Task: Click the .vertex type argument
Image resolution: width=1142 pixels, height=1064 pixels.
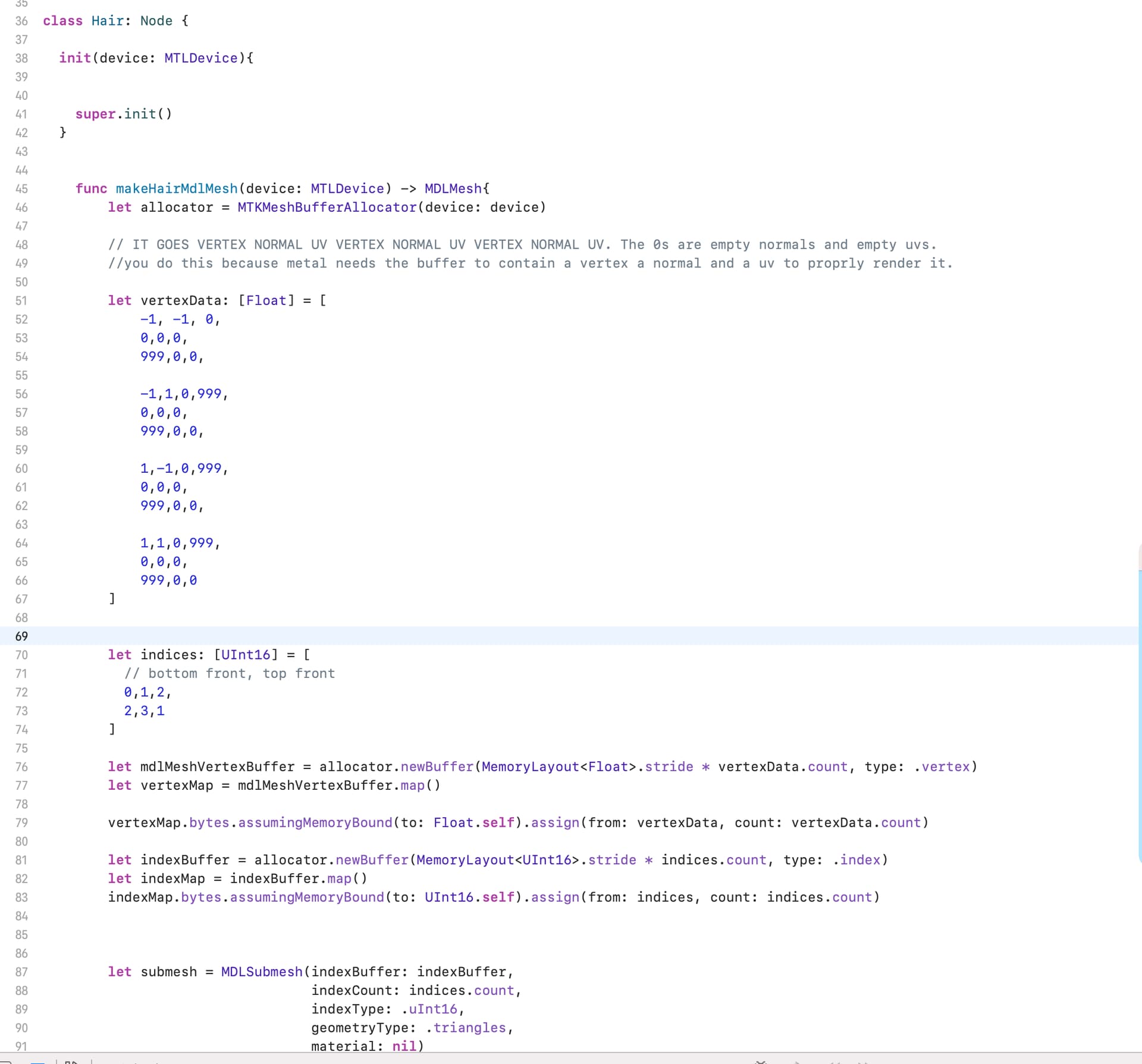Action: click(x=942, y=767)
